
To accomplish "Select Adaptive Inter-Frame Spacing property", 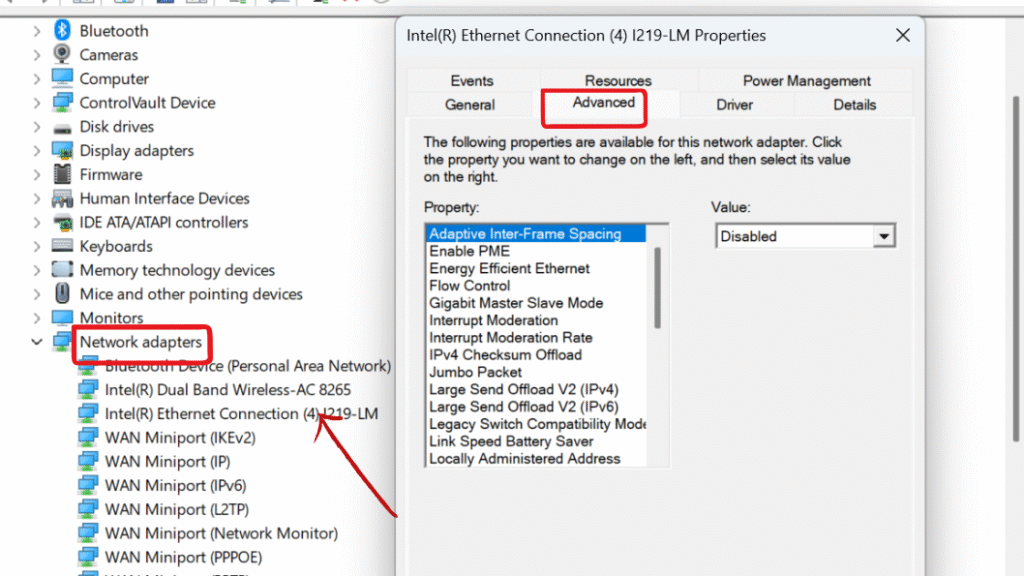I will point(536,234).
